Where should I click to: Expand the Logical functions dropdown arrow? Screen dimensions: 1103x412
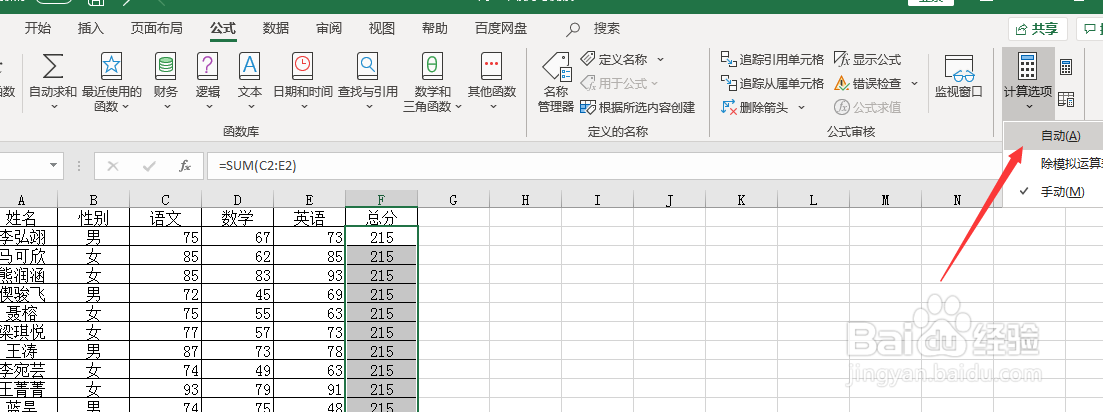click(209, 107)
